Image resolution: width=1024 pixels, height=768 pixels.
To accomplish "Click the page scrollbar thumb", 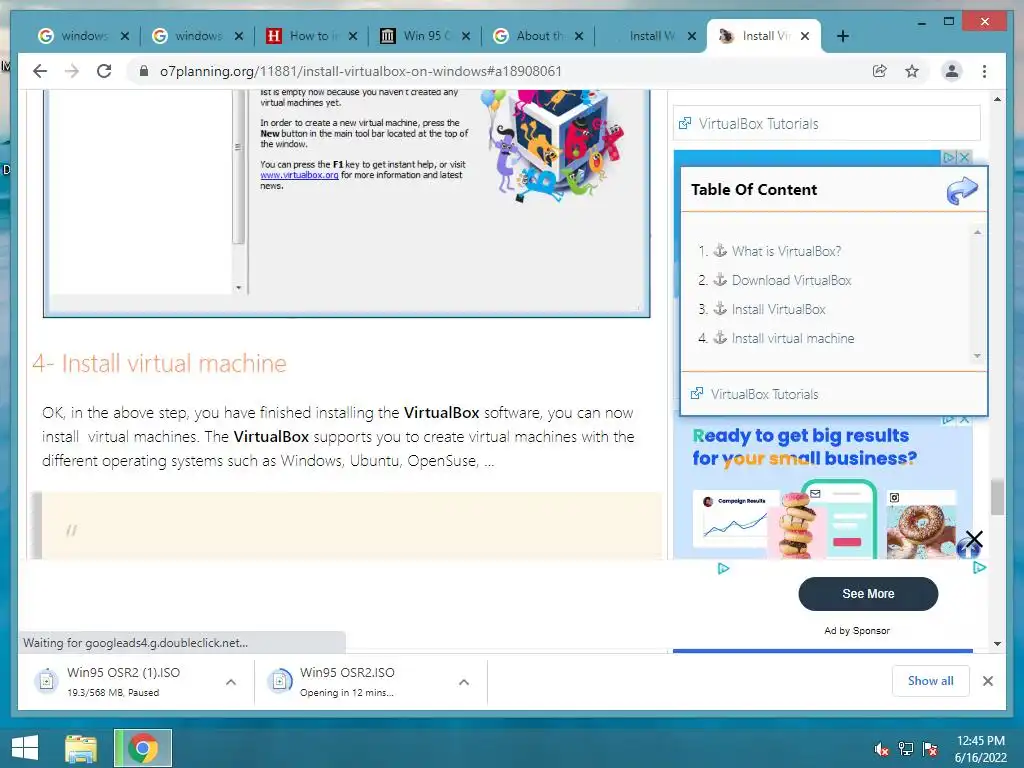I will click(x=997, y=497).
